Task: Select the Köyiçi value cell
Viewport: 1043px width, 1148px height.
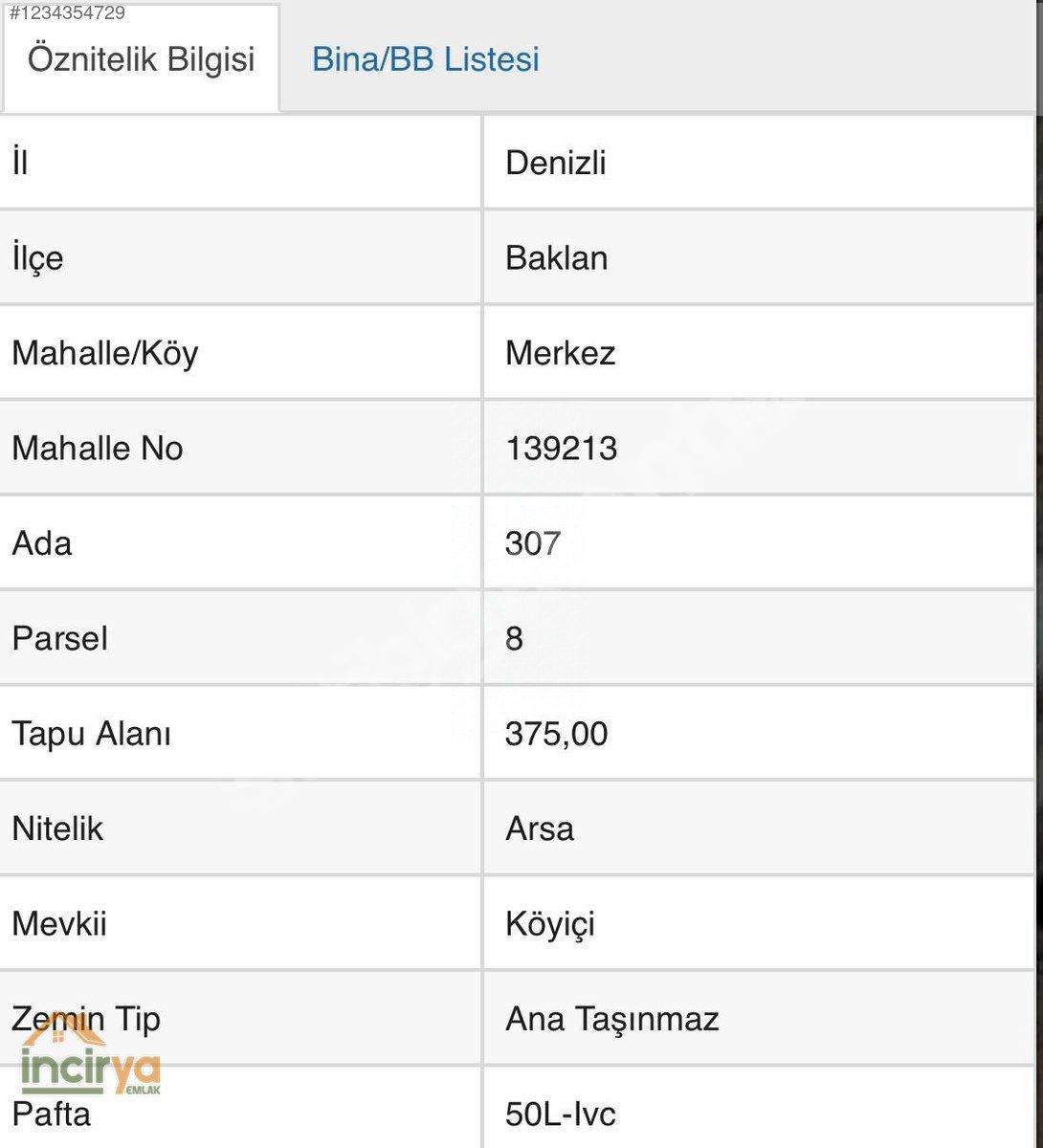Action: click(x=759, y=923)
